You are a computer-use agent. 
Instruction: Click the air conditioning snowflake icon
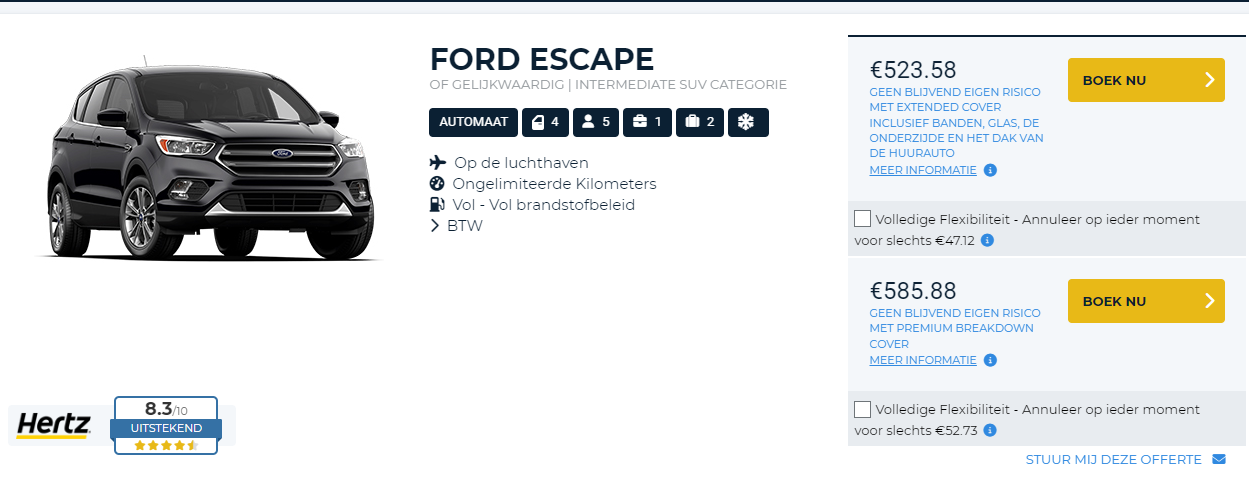(748, 122)
